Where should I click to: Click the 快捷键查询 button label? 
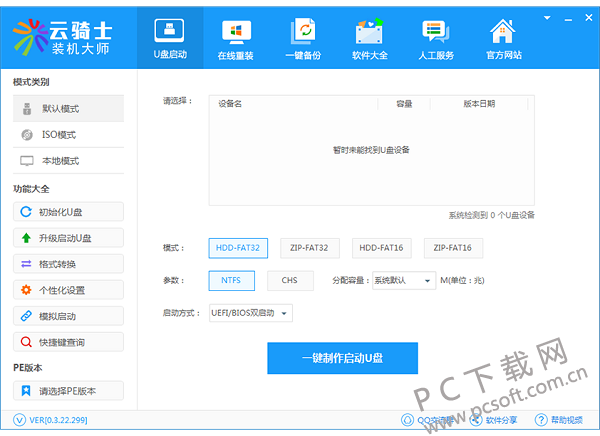(x=62, y=342)
